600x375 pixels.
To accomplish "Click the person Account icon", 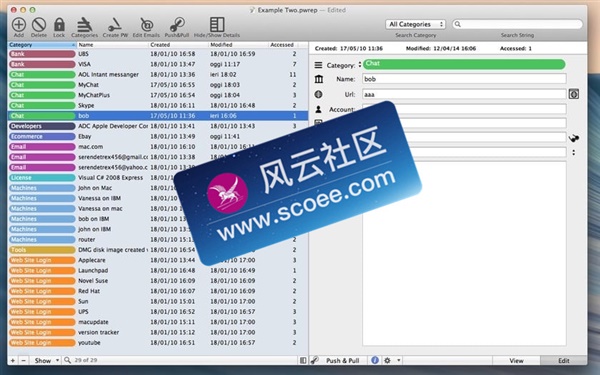I will [318, 109].
